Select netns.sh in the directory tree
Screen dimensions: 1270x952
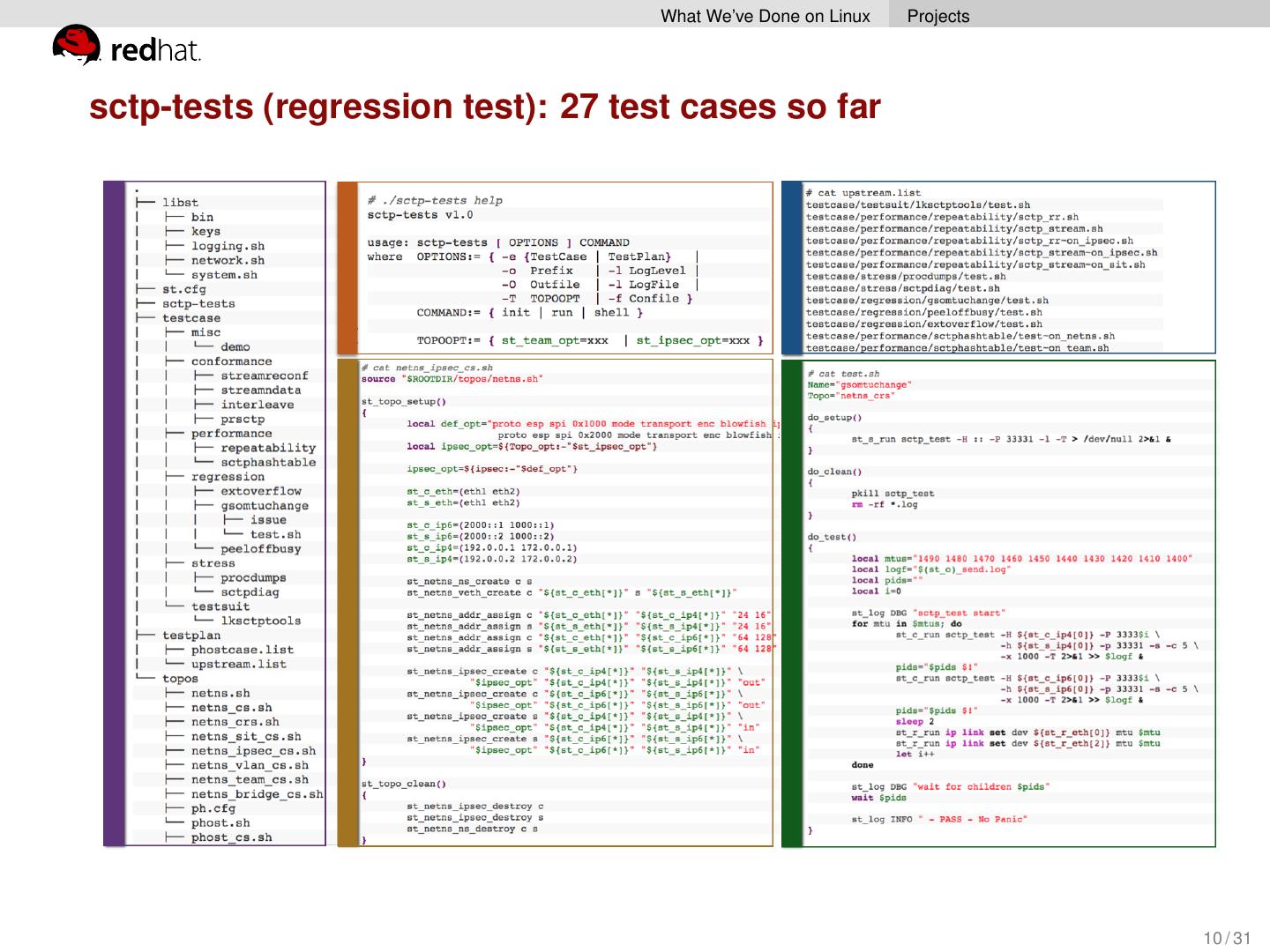tap(220, 693)
